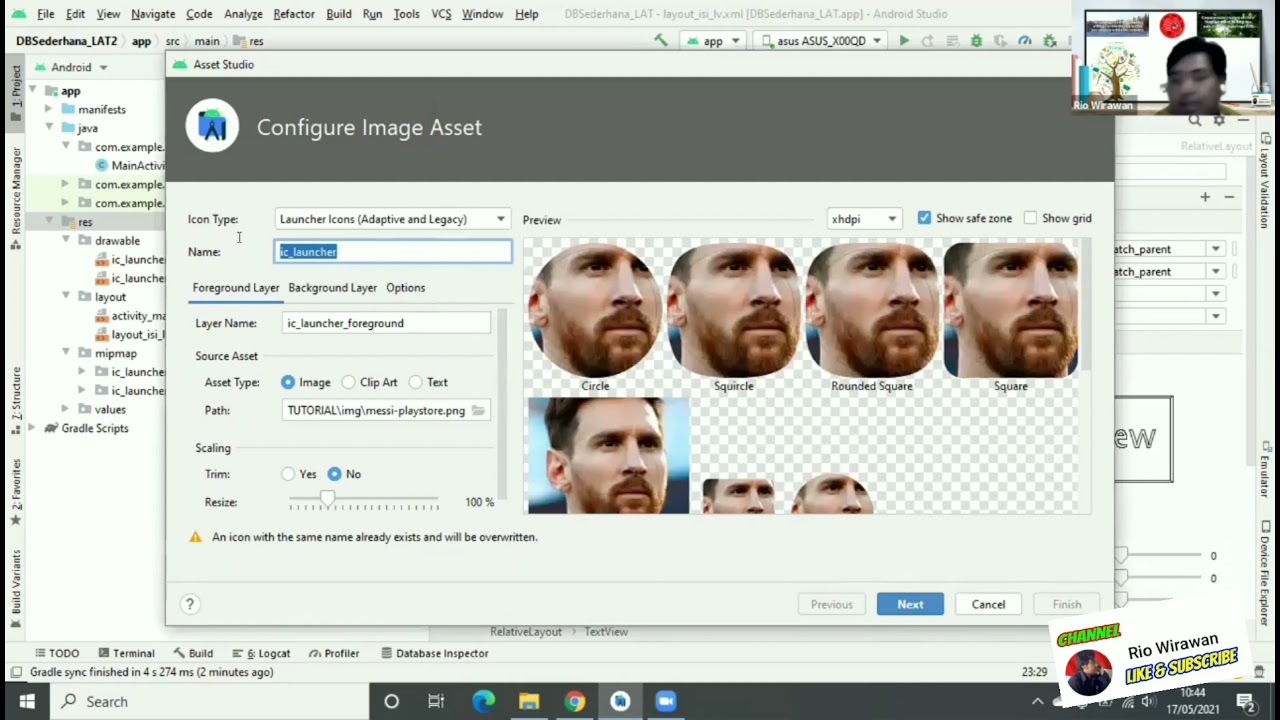This screenshot has height=720, width=1280.
Task: Click the Zoom app taskbar icon
Action: [665, 701]
